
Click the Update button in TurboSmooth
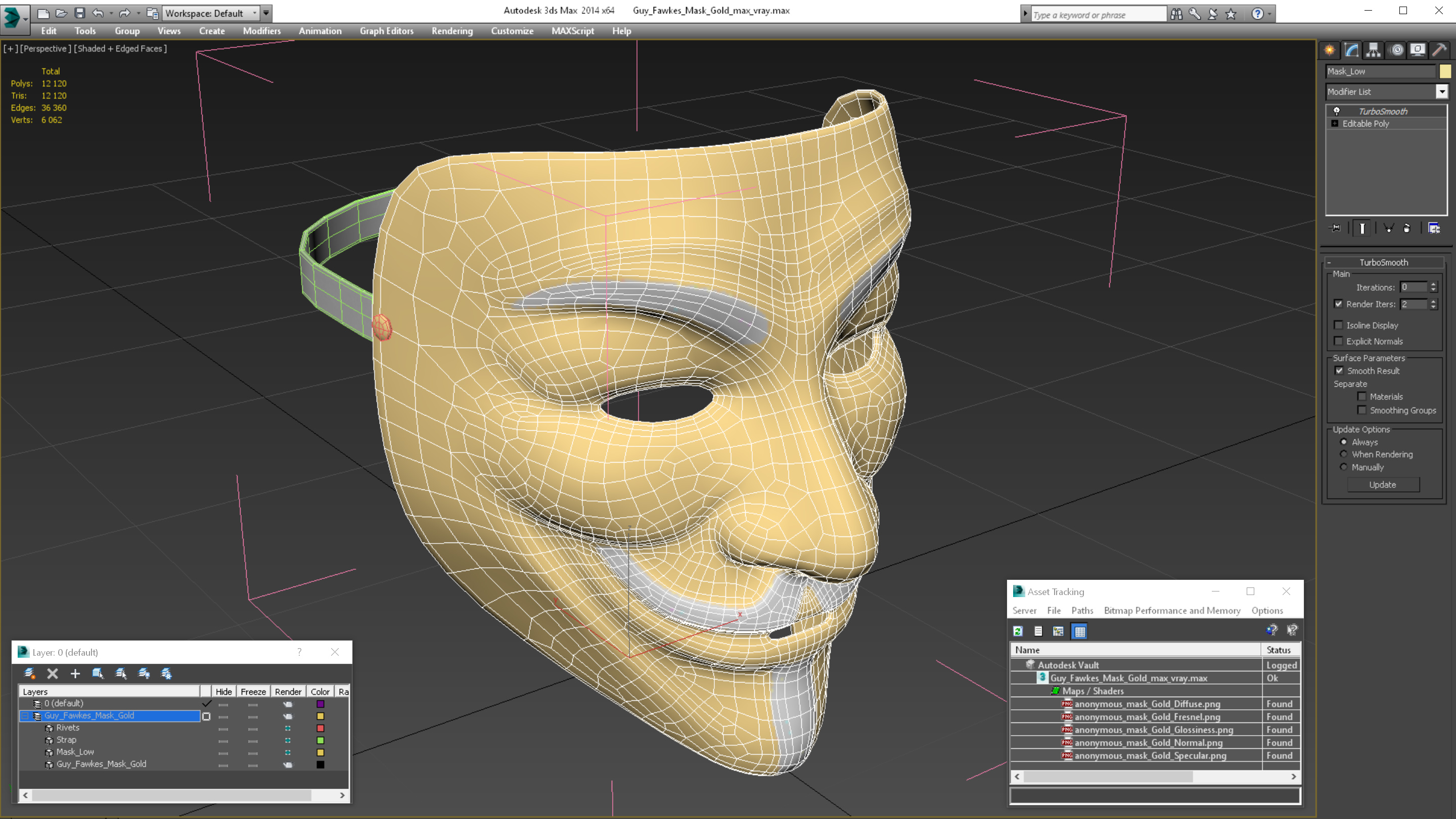pyautogui.click(x=1383, y=484)
